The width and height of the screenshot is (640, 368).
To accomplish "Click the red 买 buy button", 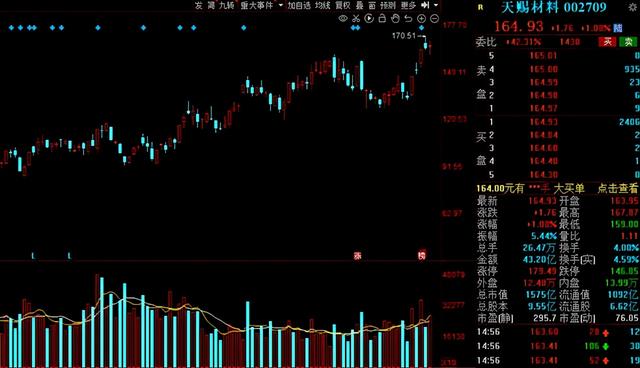I will click(607, 42).
